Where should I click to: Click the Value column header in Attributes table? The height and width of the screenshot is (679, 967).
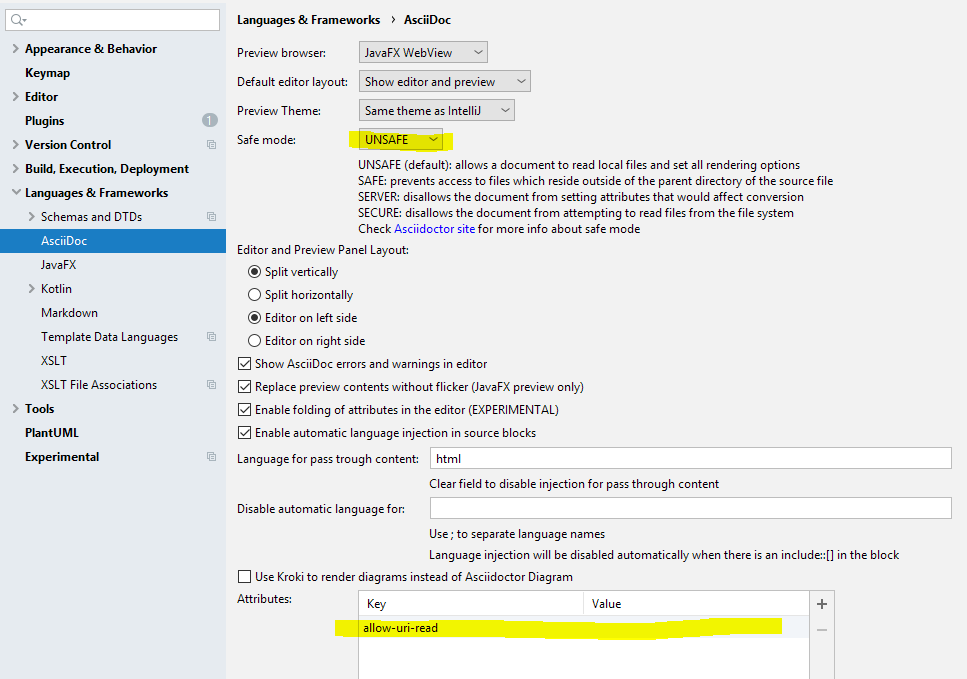click(x=696, y=604)
